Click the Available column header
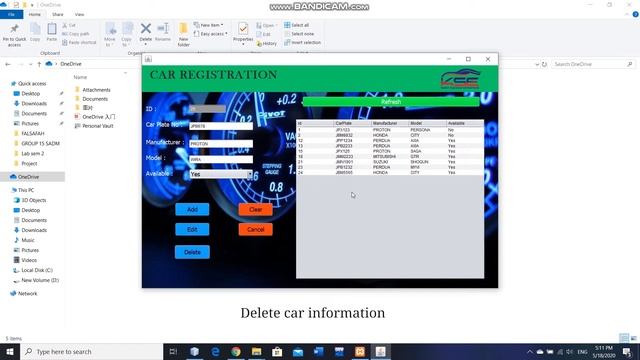The height and width of the screenshot is (360, 640). [x=465, y=123]
